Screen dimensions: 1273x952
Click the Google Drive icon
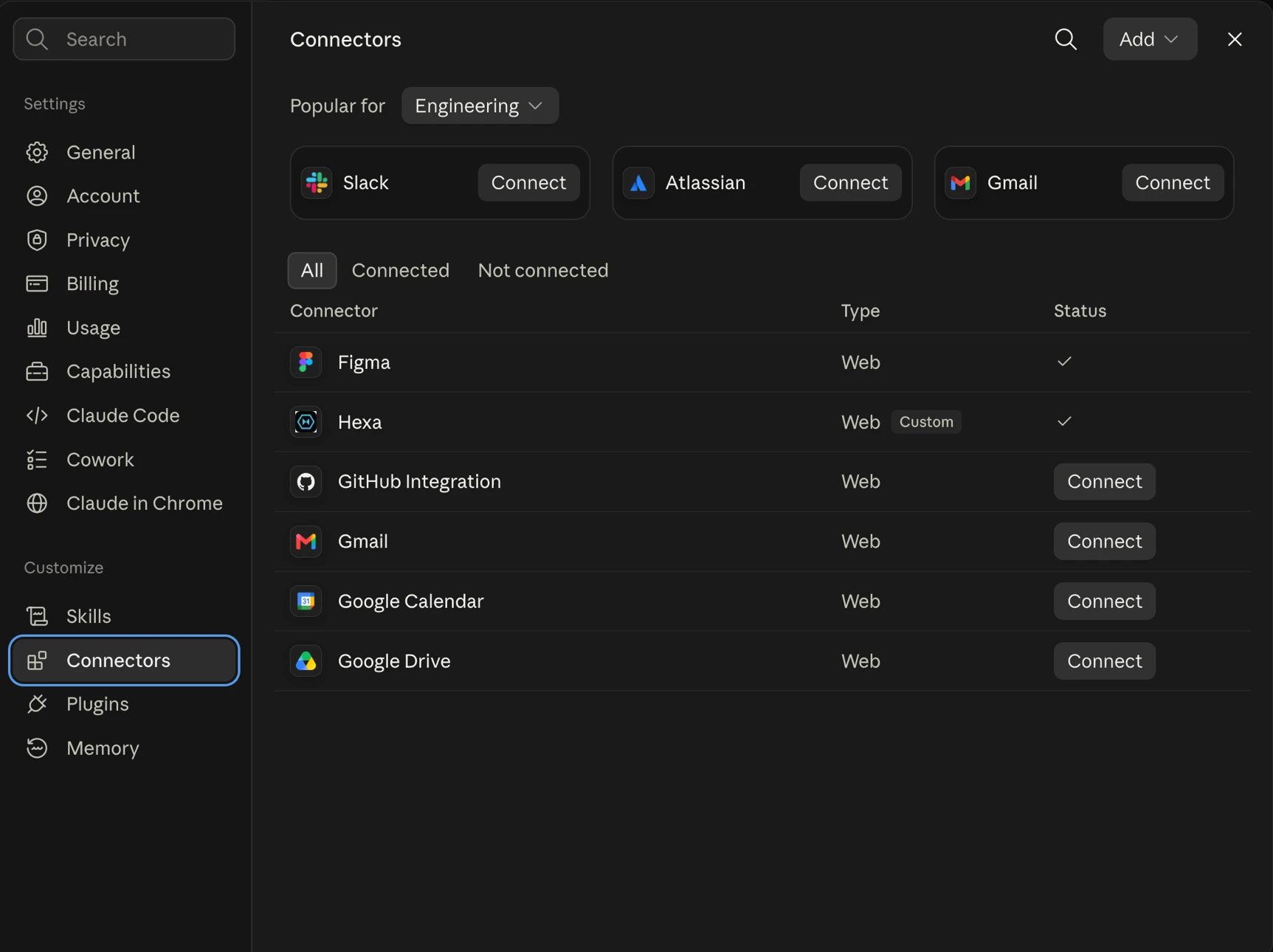click(306, 661)
